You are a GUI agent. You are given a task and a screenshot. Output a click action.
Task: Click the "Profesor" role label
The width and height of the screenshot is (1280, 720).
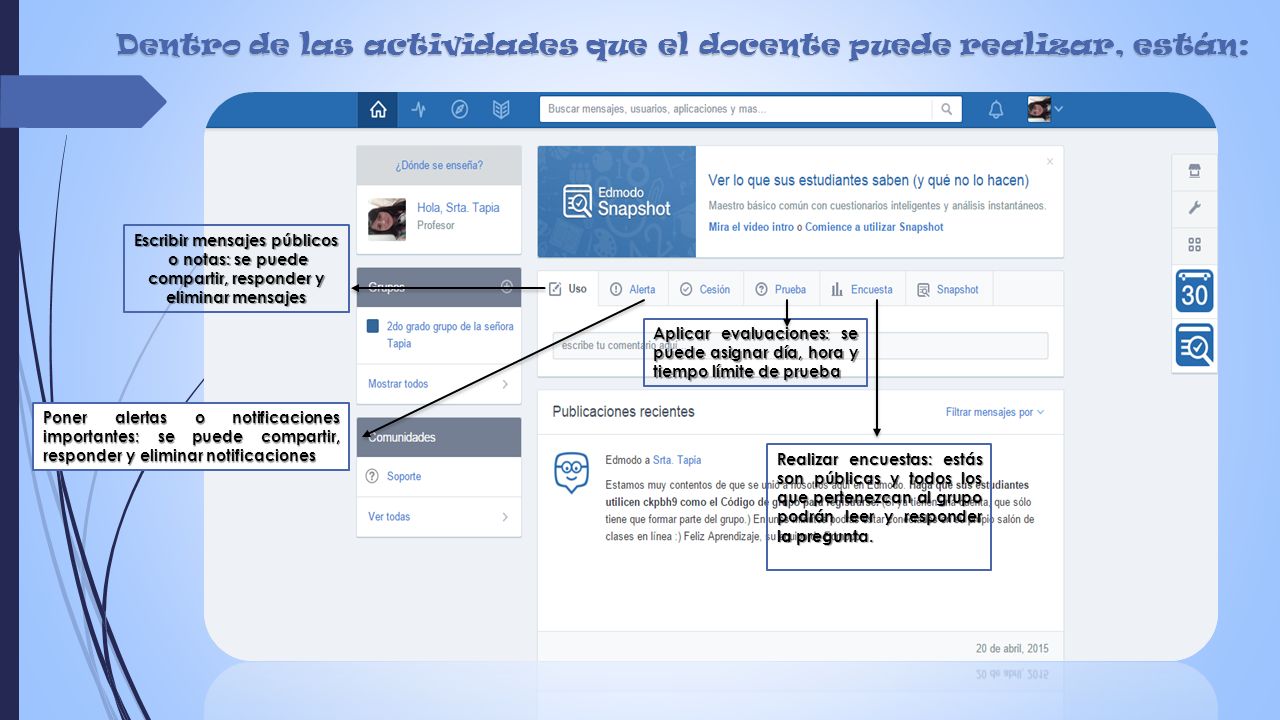click(x=436, y=226)
